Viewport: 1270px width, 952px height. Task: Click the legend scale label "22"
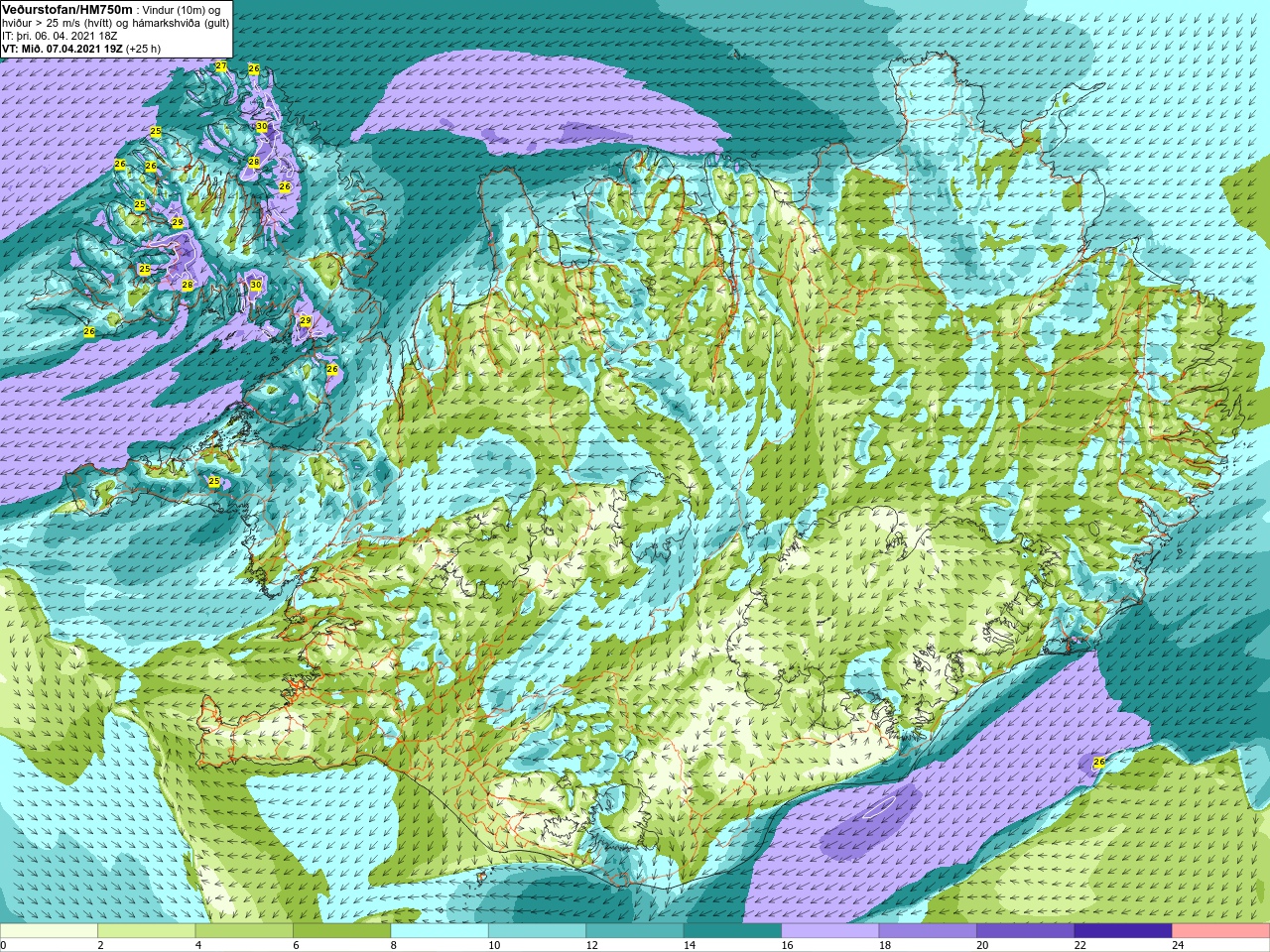(x=1079, y=945)
